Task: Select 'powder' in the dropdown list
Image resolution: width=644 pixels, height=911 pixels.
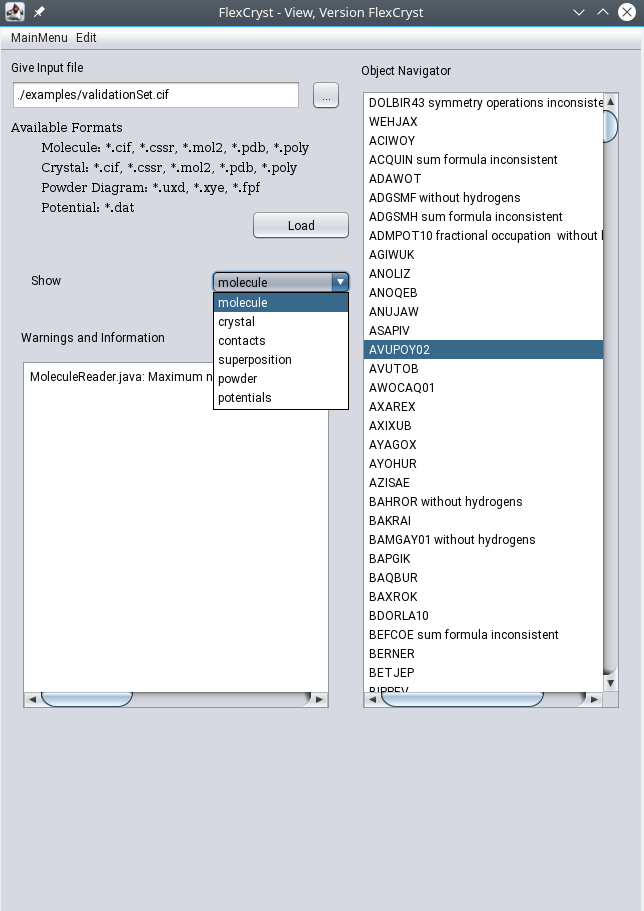Action: click(281, 379)
